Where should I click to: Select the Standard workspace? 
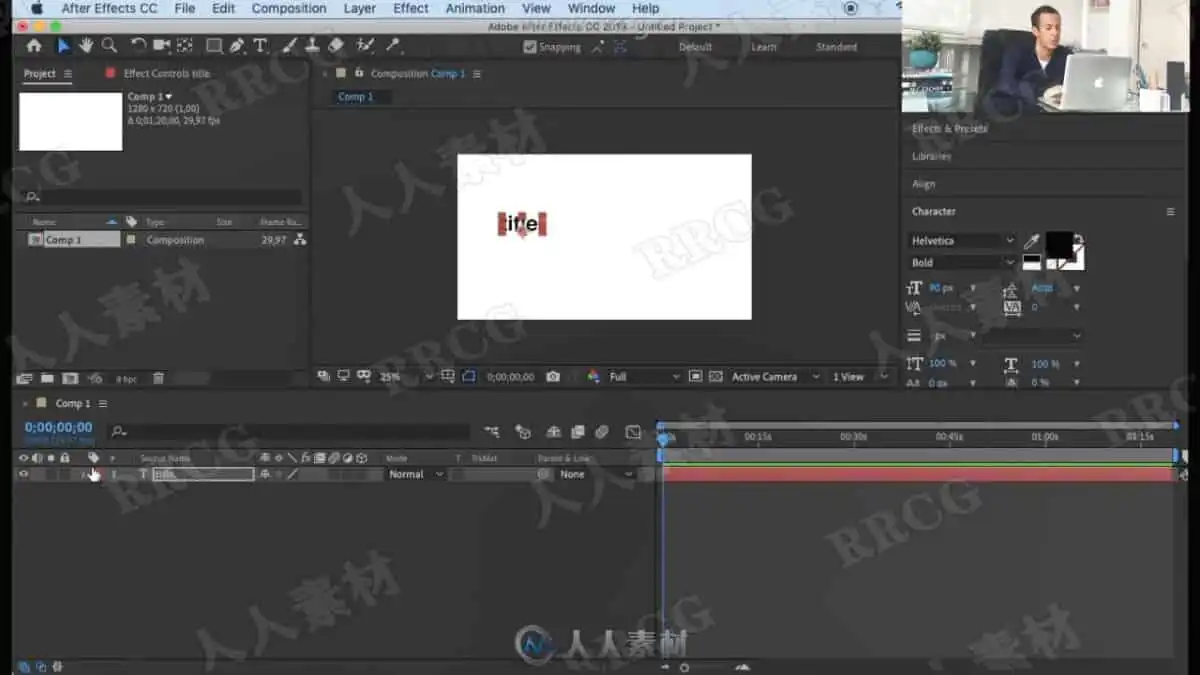836,47
